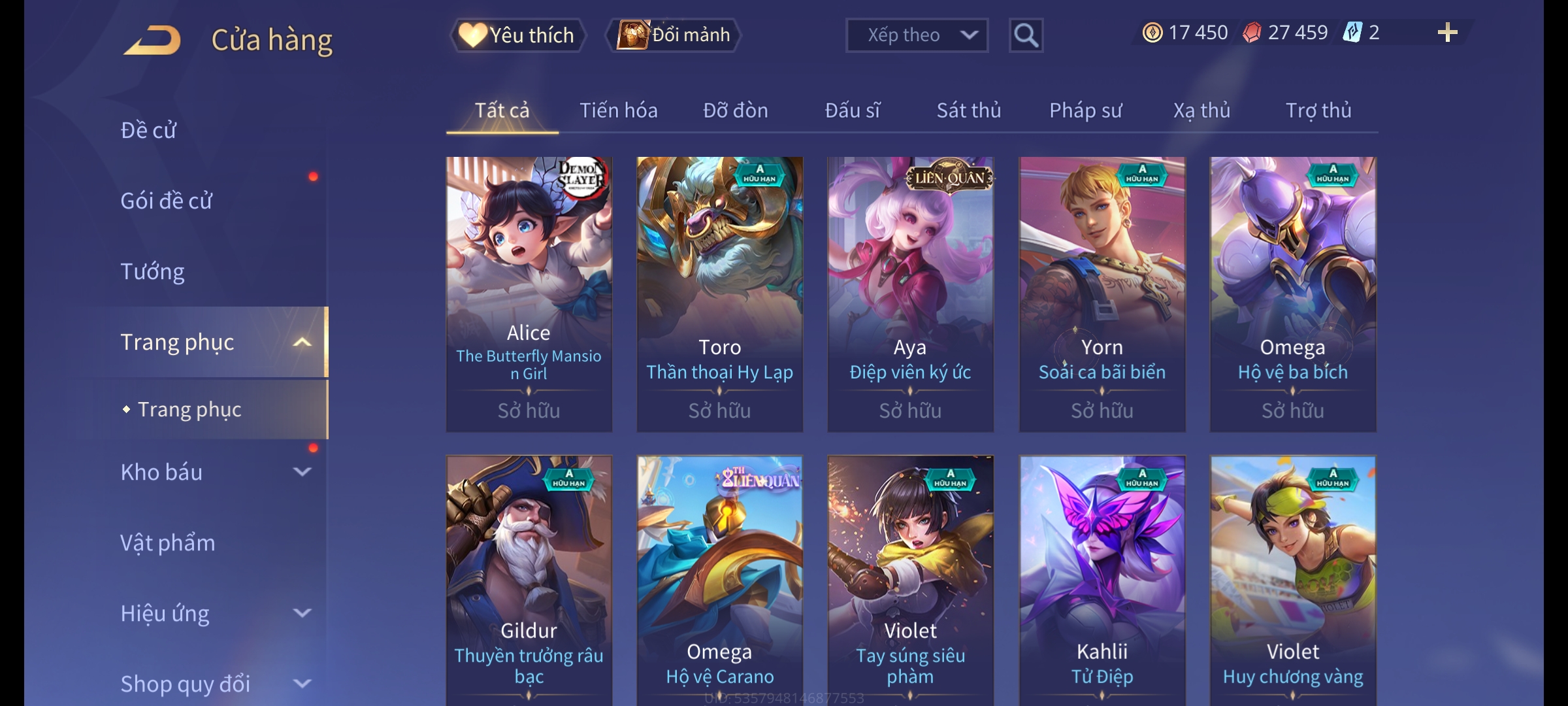This screenshot has height=706, width=1568.
Task: Expand the Shop quy đổi section
Action: pos(302,683)
